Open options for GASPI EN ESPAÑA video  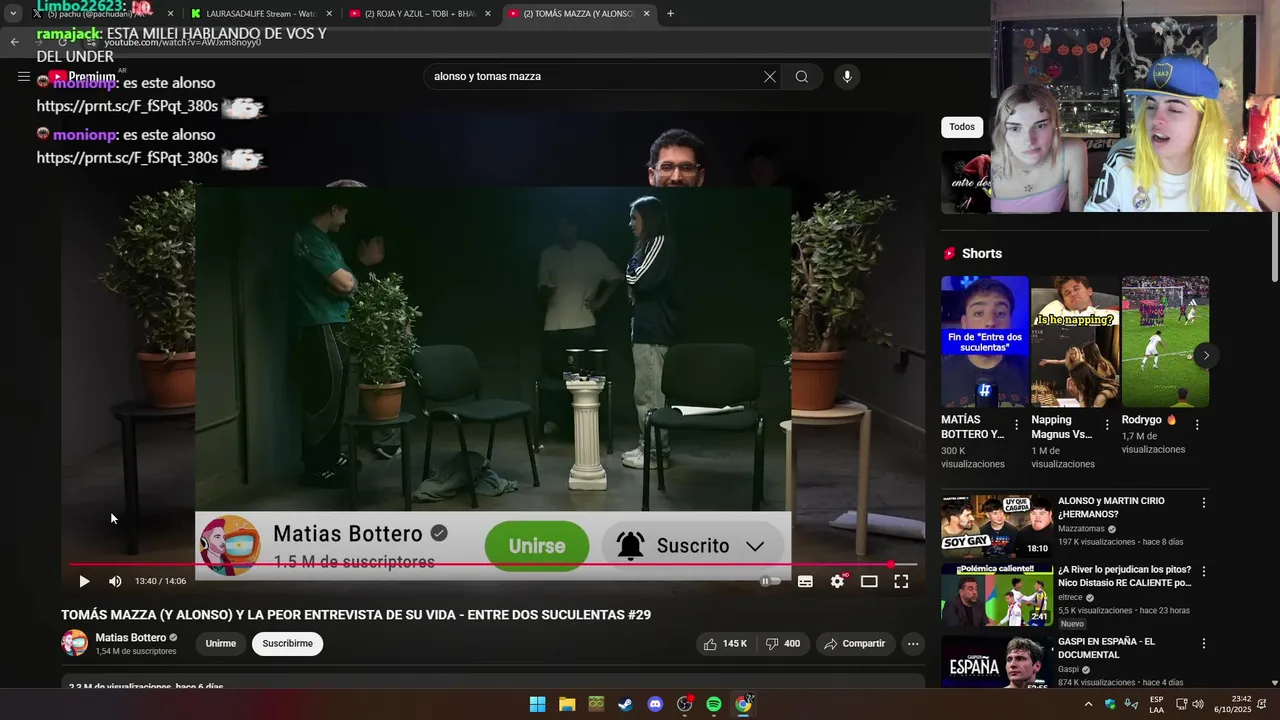(x=1204, y=643)
